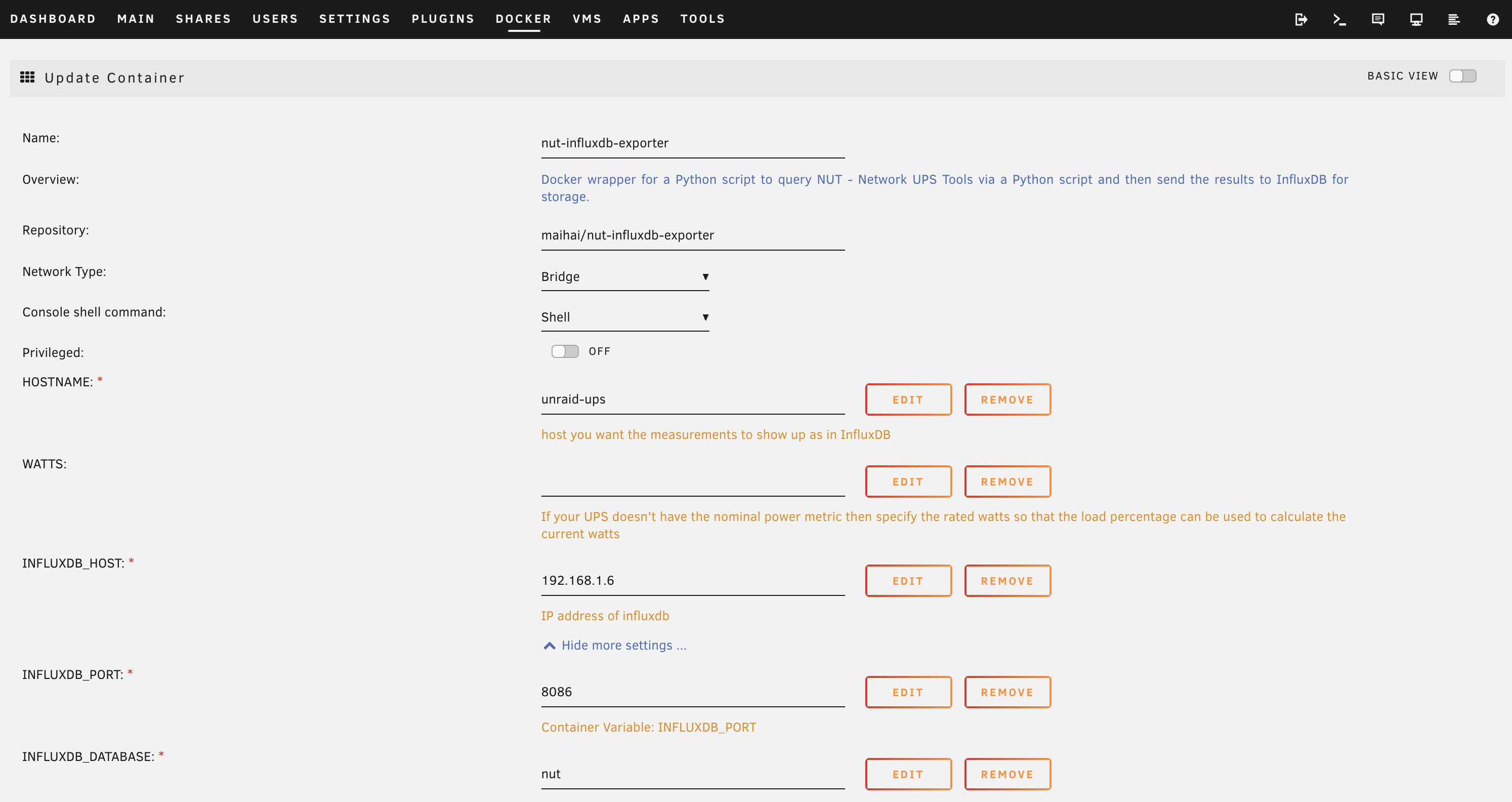Go to the Dashboard menu

pyautogui.click(x=53, y=19)
